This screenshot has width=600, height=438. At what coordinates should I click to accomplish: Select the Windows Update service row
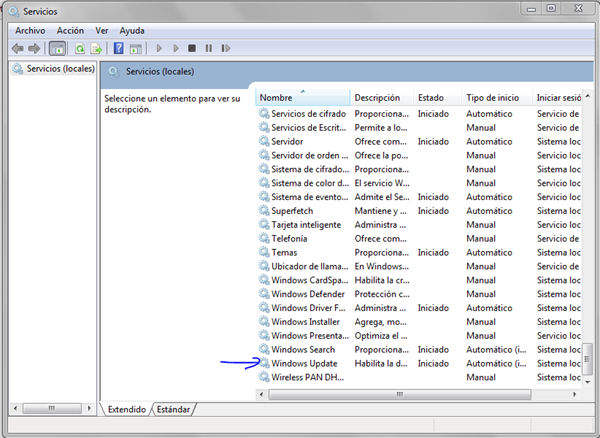tap(304, 363)
